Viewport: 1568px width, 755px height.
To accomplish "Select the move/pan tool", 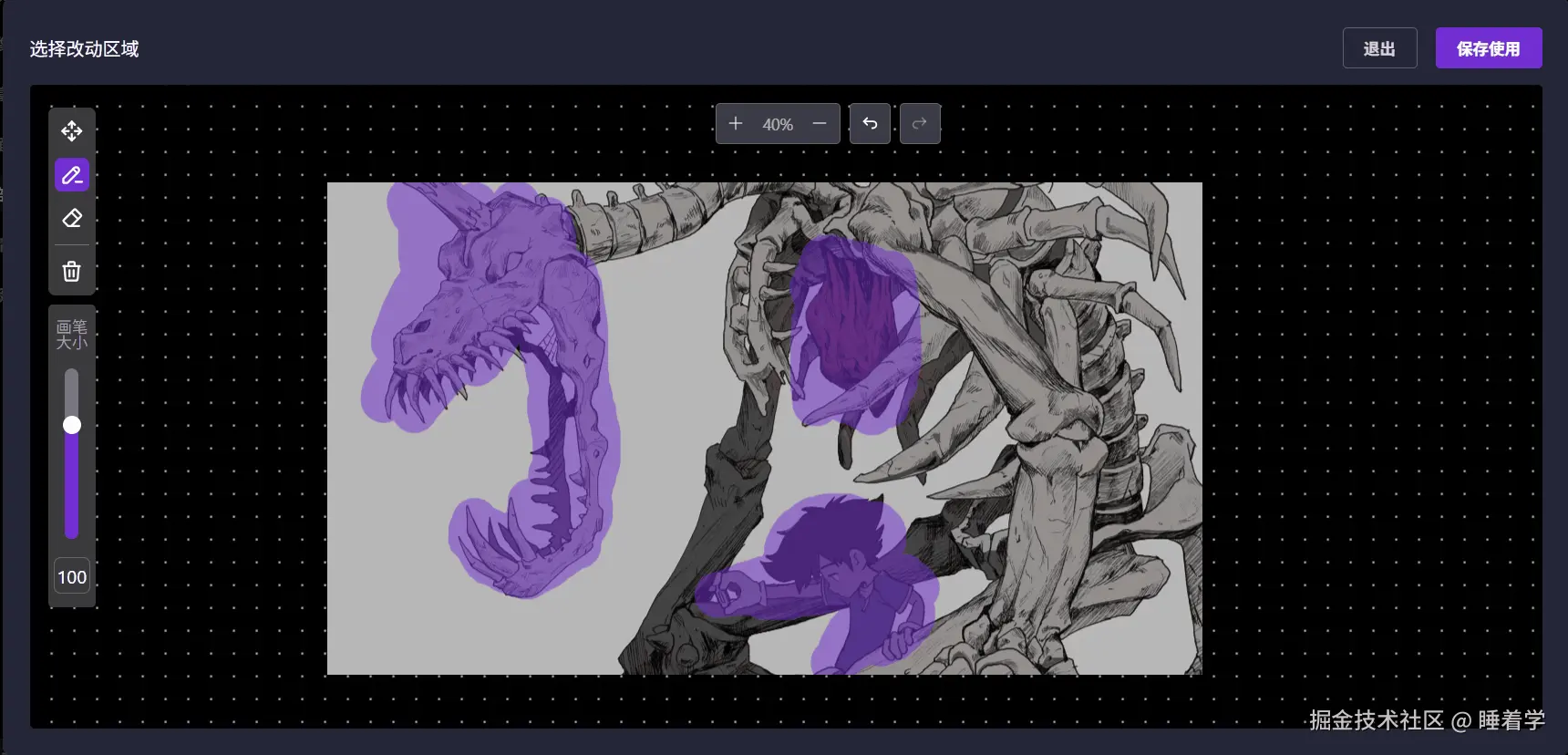I will click(72, 131).
